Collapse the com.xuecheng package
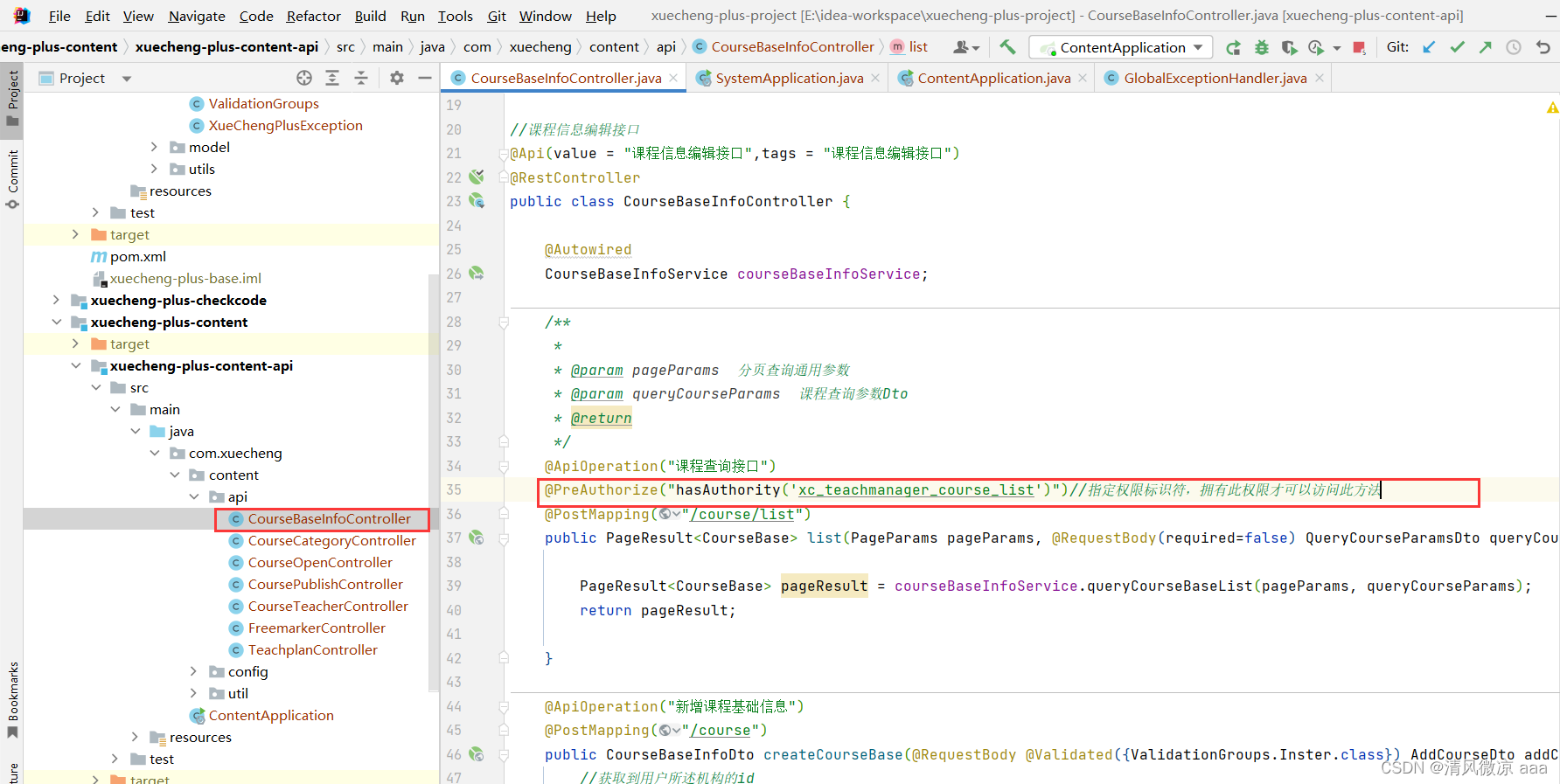 pos(154,453)
